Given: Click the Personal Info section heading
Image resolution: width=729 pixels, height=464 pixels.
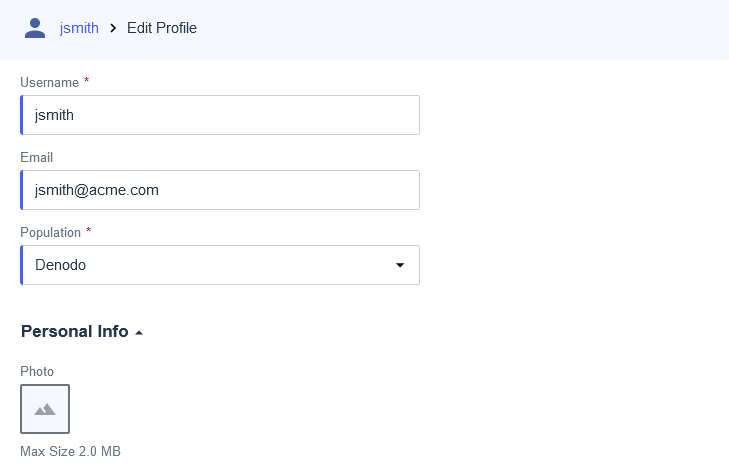Looking at the screenshot, I should pos(74,331).
